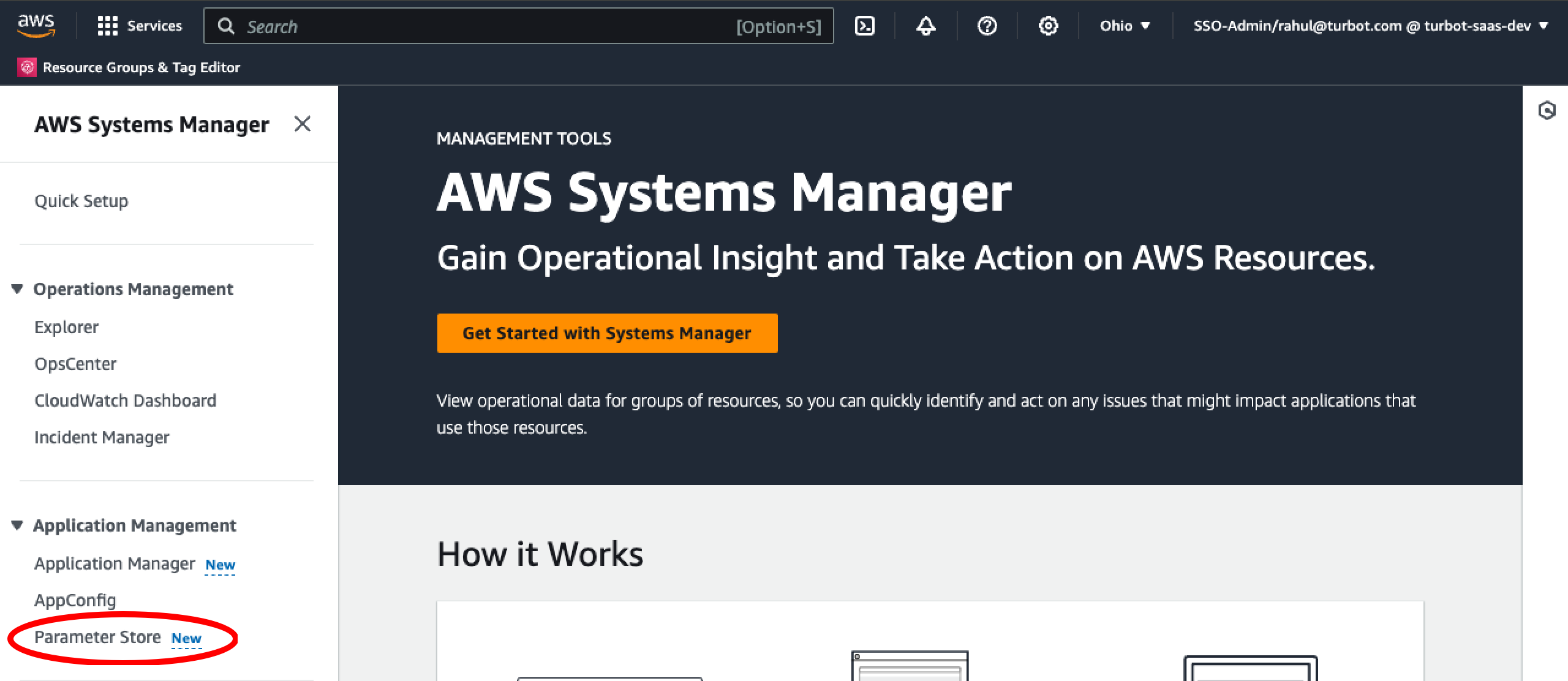The image size is (1568, 681).
Task: Click the hexagon icon at right edge
Action: [1547, 110]
